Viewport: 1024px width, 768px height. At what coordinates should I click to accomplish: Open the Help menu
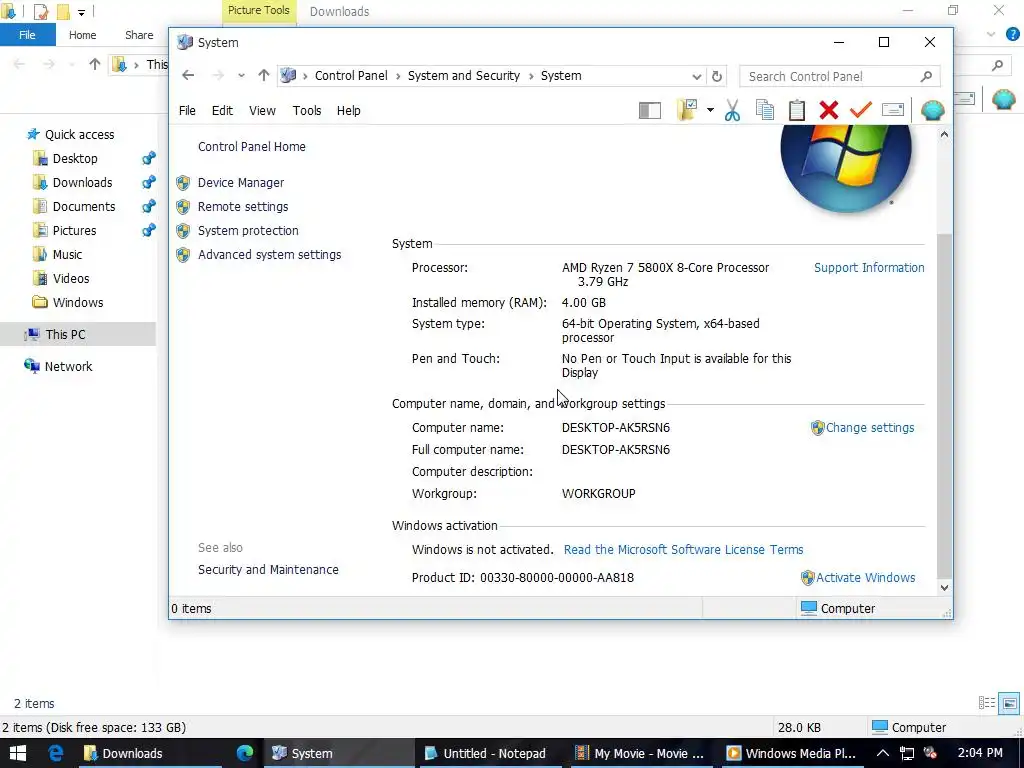[348, 110]
